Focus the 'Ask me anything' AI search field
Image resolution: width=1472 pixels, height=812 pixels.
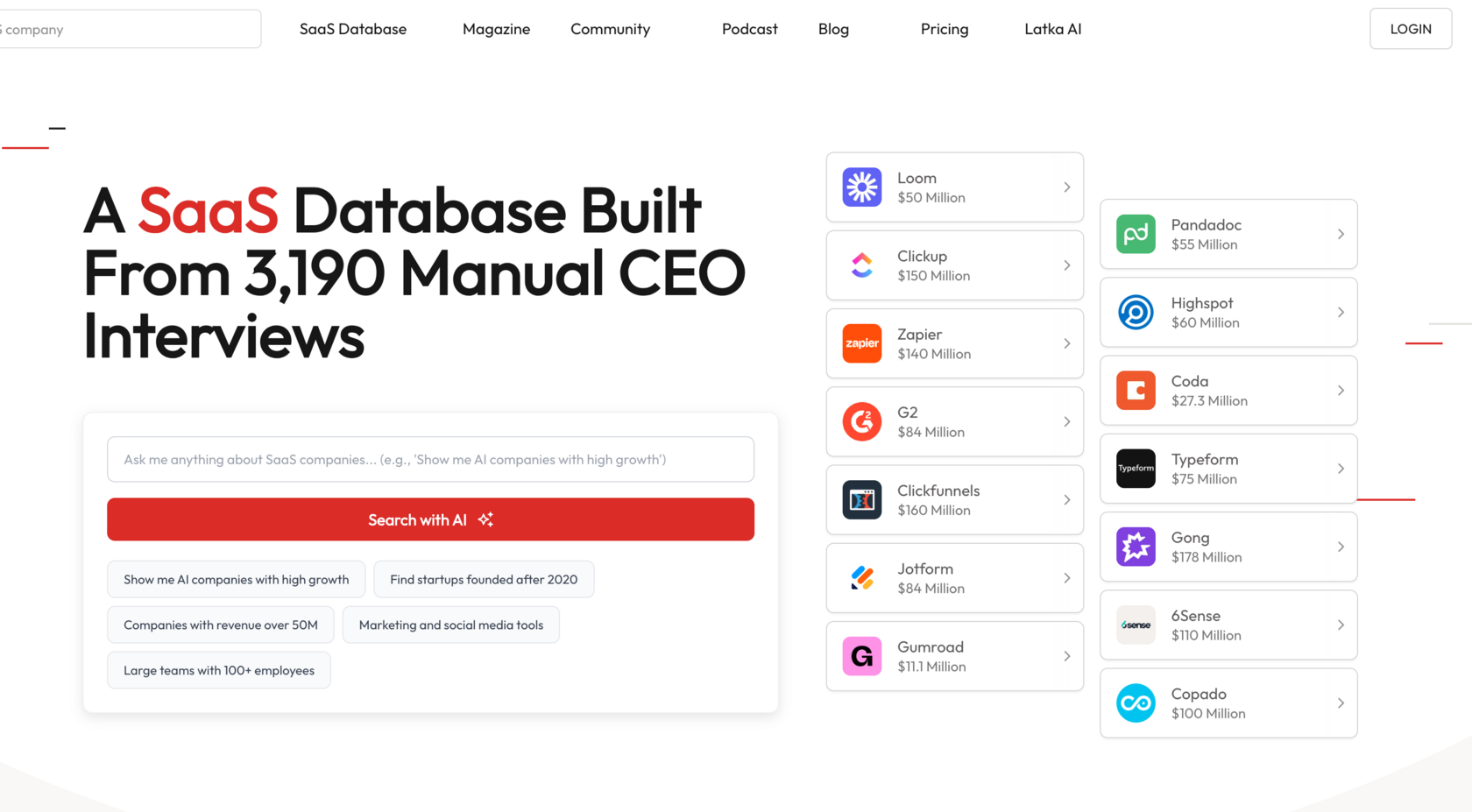[430, 459]
